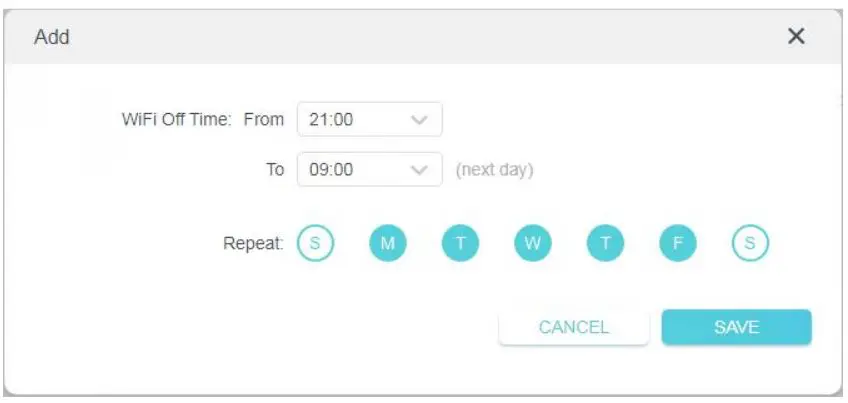
Task: Toggle Tuesday repeat day circle
Action: [460, 243]
